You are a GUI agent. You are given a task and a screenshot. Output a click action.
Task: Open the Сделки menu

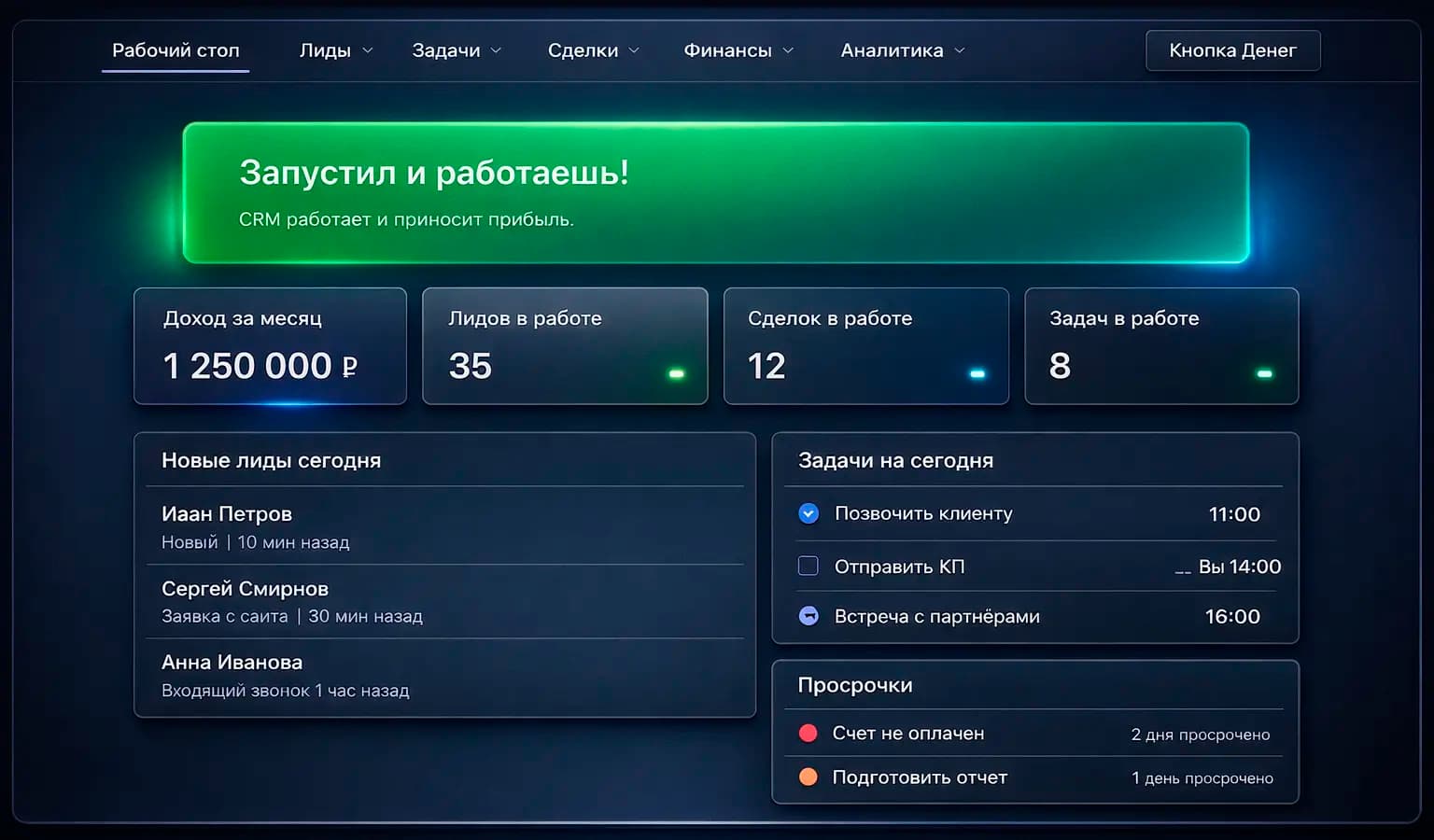click(583, 50)
